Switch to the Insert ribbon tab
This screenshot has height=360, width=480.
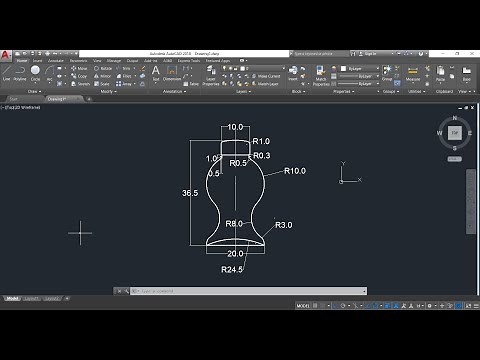[37, 61]
